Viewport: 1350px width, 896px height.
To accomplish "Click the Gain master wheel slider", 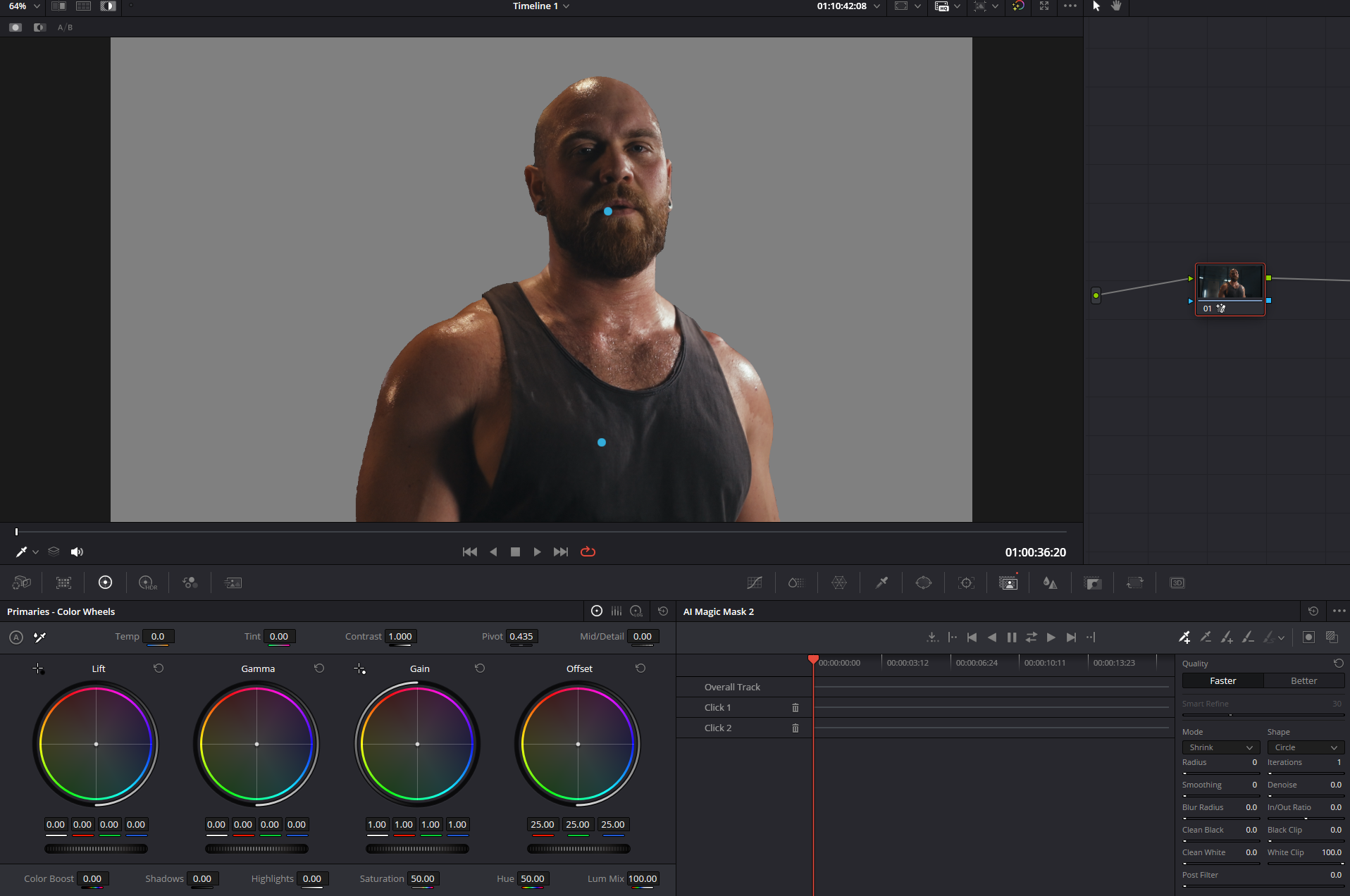I will point(417,849).
